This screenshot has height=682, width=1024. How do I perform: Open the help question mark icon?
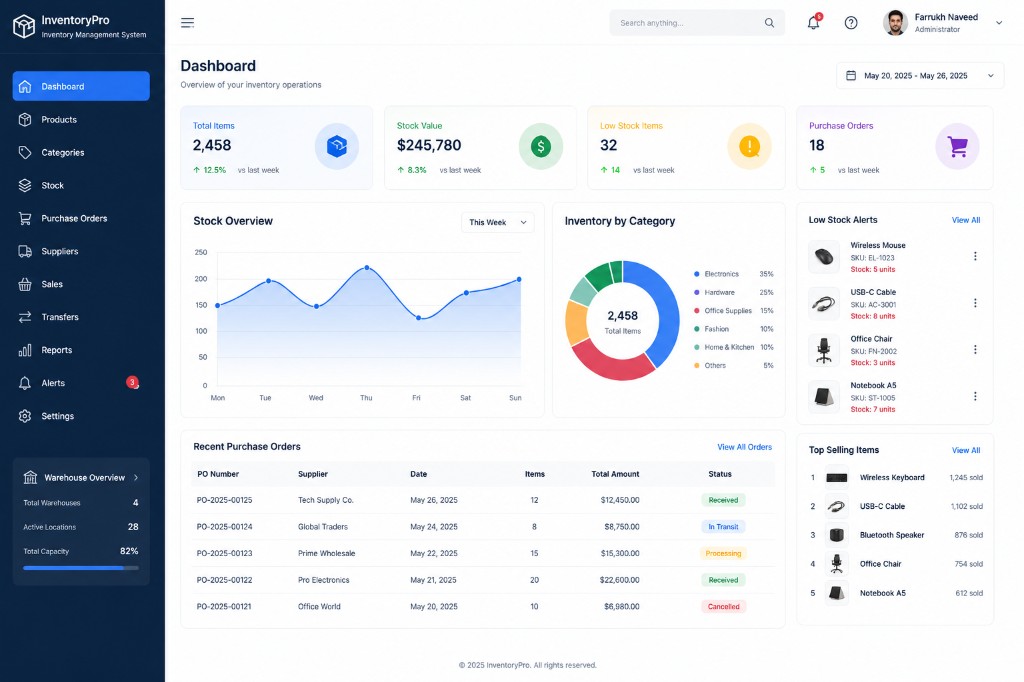[x=851, y=23]
